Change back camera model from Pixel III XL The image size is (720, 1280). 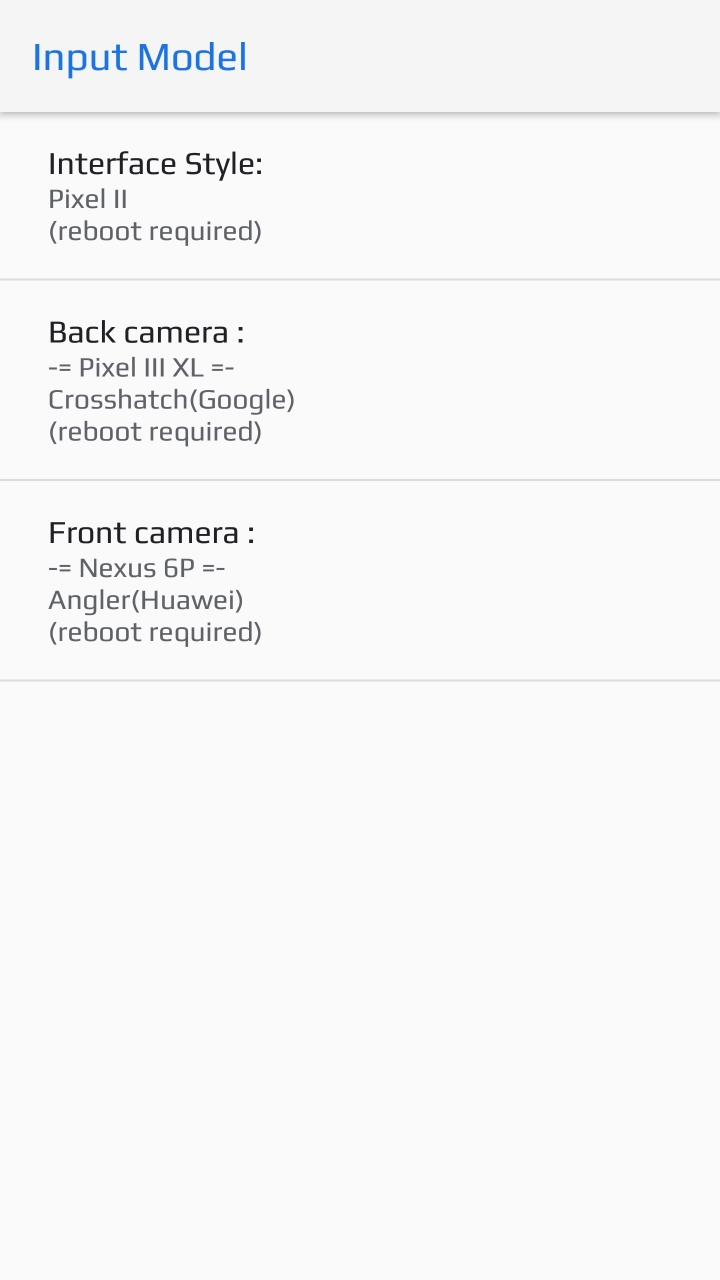(x=360, y=380)
